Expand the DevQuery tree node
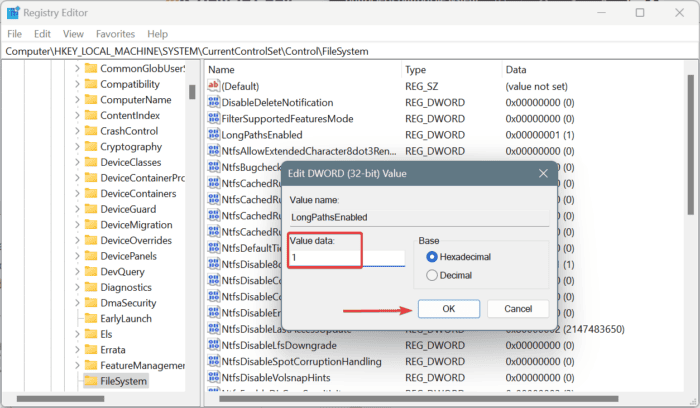Viewport: 700px width, 408px height. click(x=77, y=271)
